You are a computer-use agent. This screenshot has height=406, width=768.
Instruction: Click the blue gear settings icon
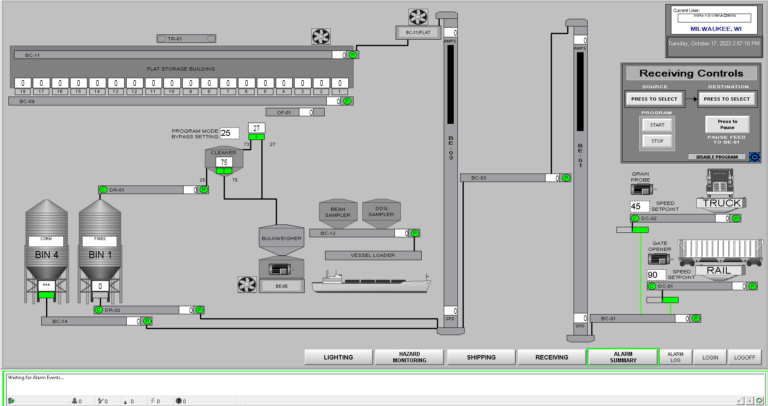pyautogui.click(x=754, y=157)
